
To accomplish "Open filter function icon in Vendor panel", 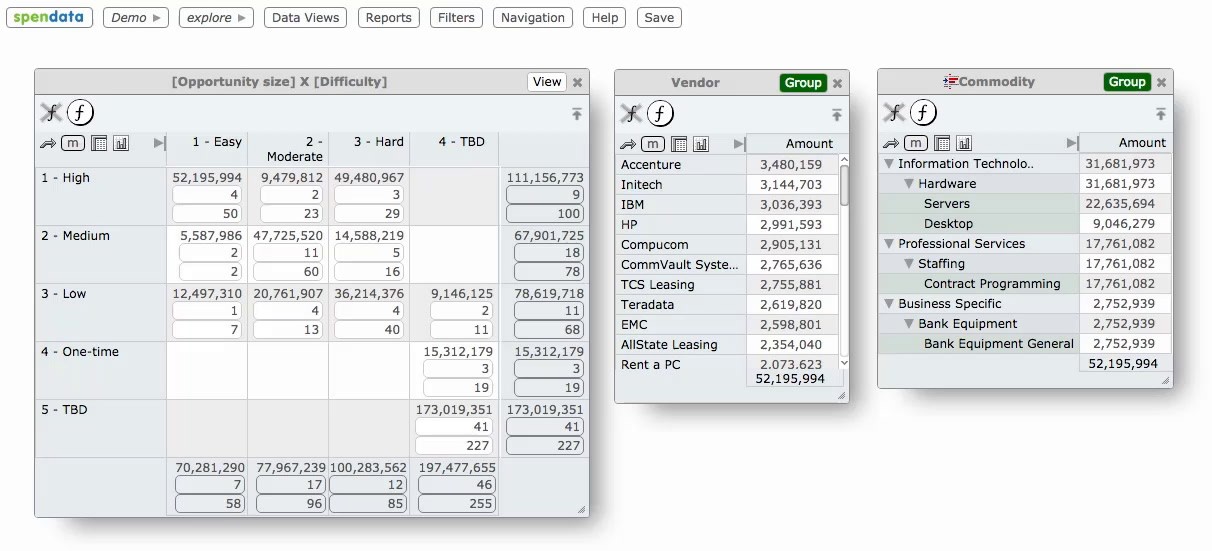I will click(660, 113).
